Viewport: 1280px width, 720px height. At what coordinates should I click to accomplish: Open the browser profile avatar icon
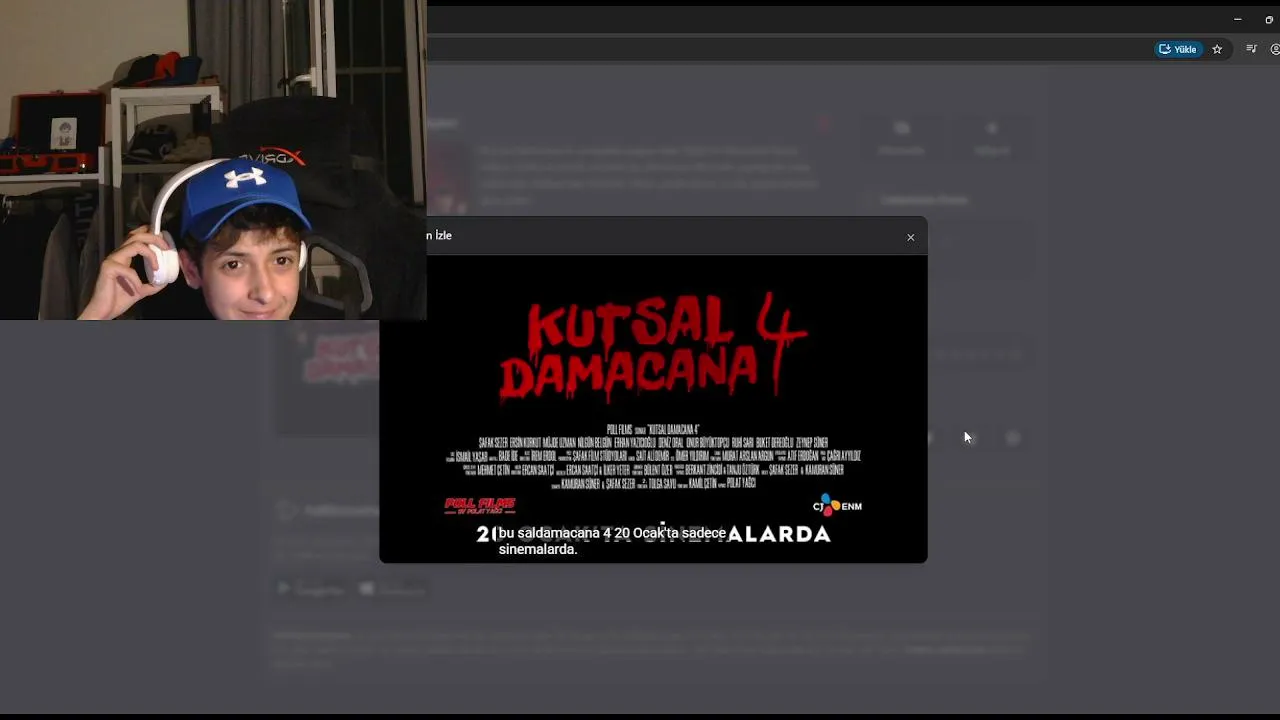pyautogui.click(x=1275, y=49)
